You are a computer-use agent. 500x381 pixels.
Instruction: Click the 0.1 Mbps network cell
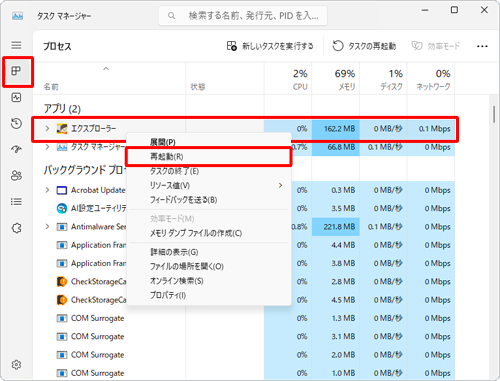431,129
